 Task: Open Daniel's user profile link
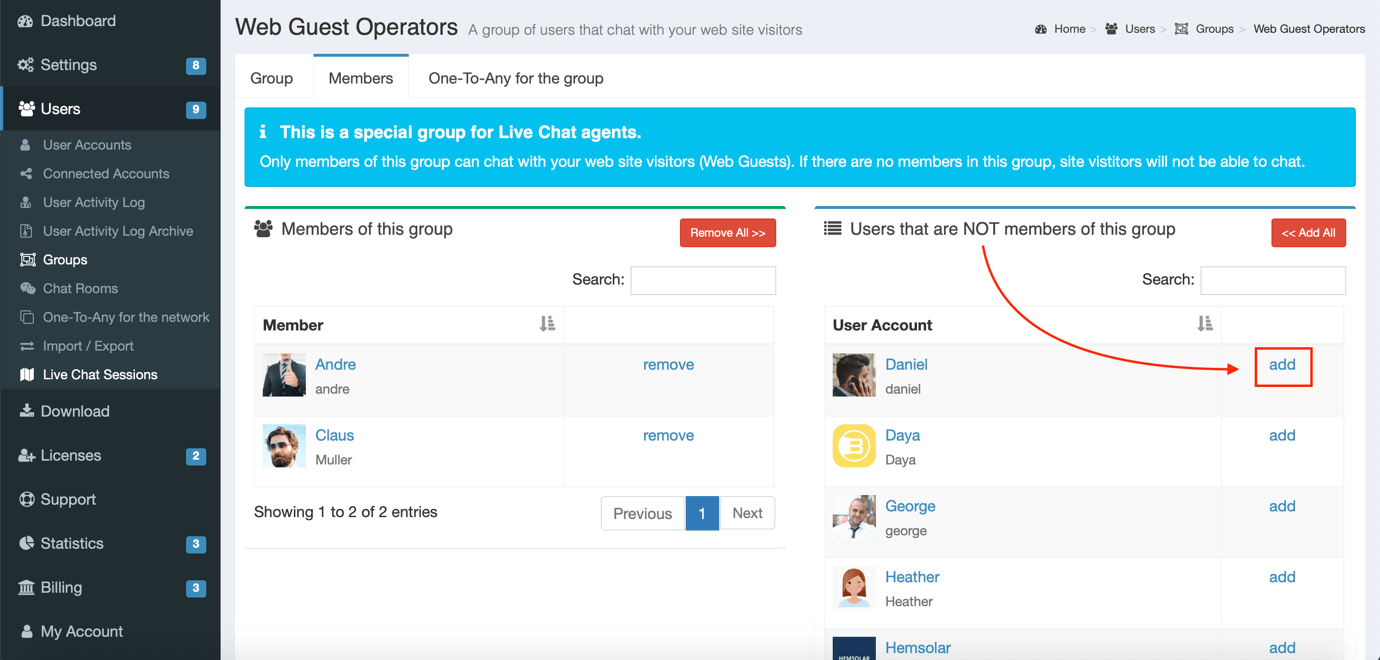point(906,365)
